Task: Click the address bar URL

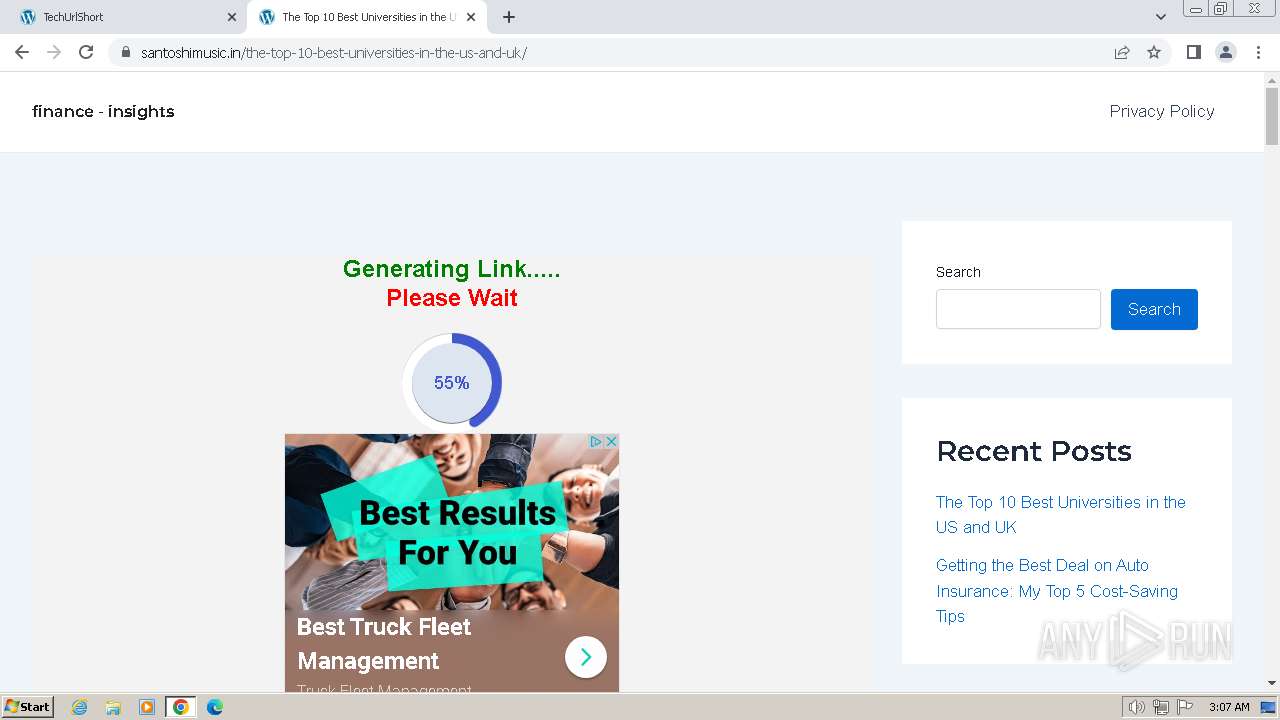Action: point(334,52)
